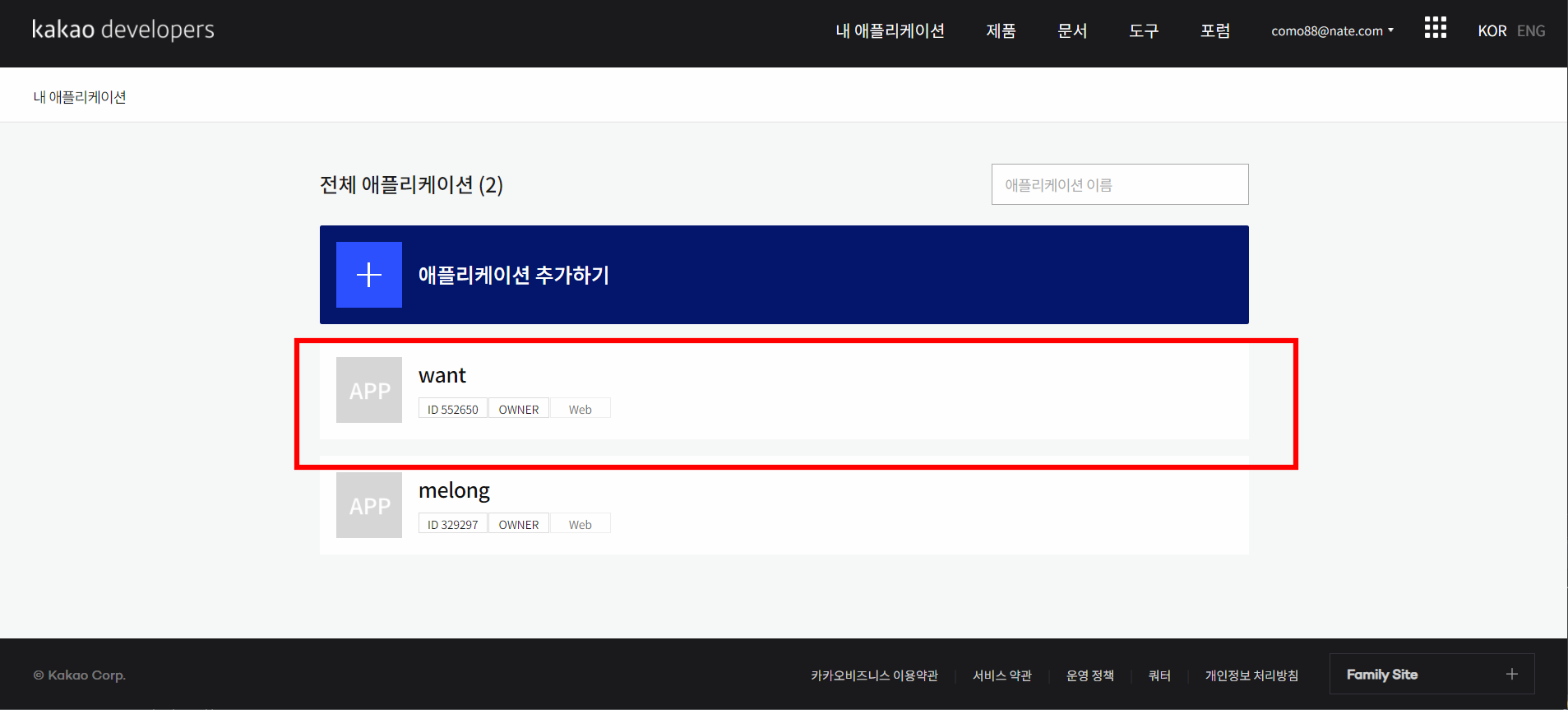
Task: Click the APP thumbnail for want
Action: [369, 390]
